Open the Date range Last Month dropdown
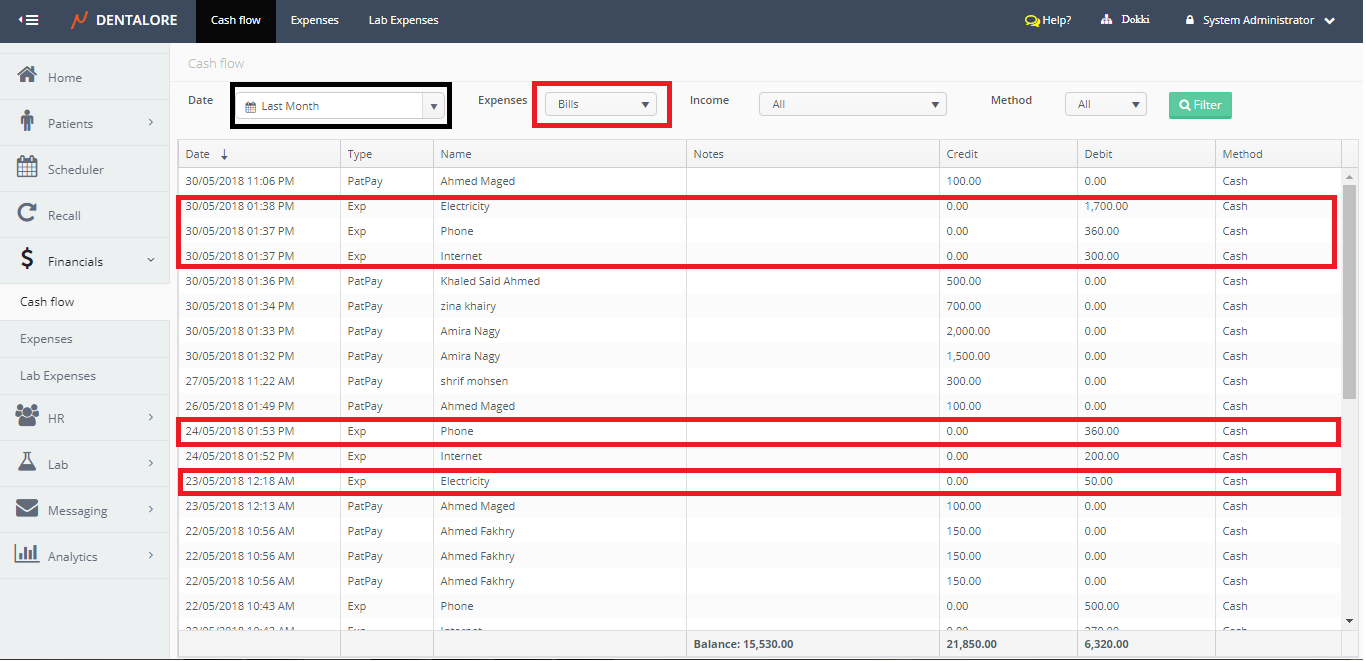The width and height of the screenshot is (1366, 661). 340,106
